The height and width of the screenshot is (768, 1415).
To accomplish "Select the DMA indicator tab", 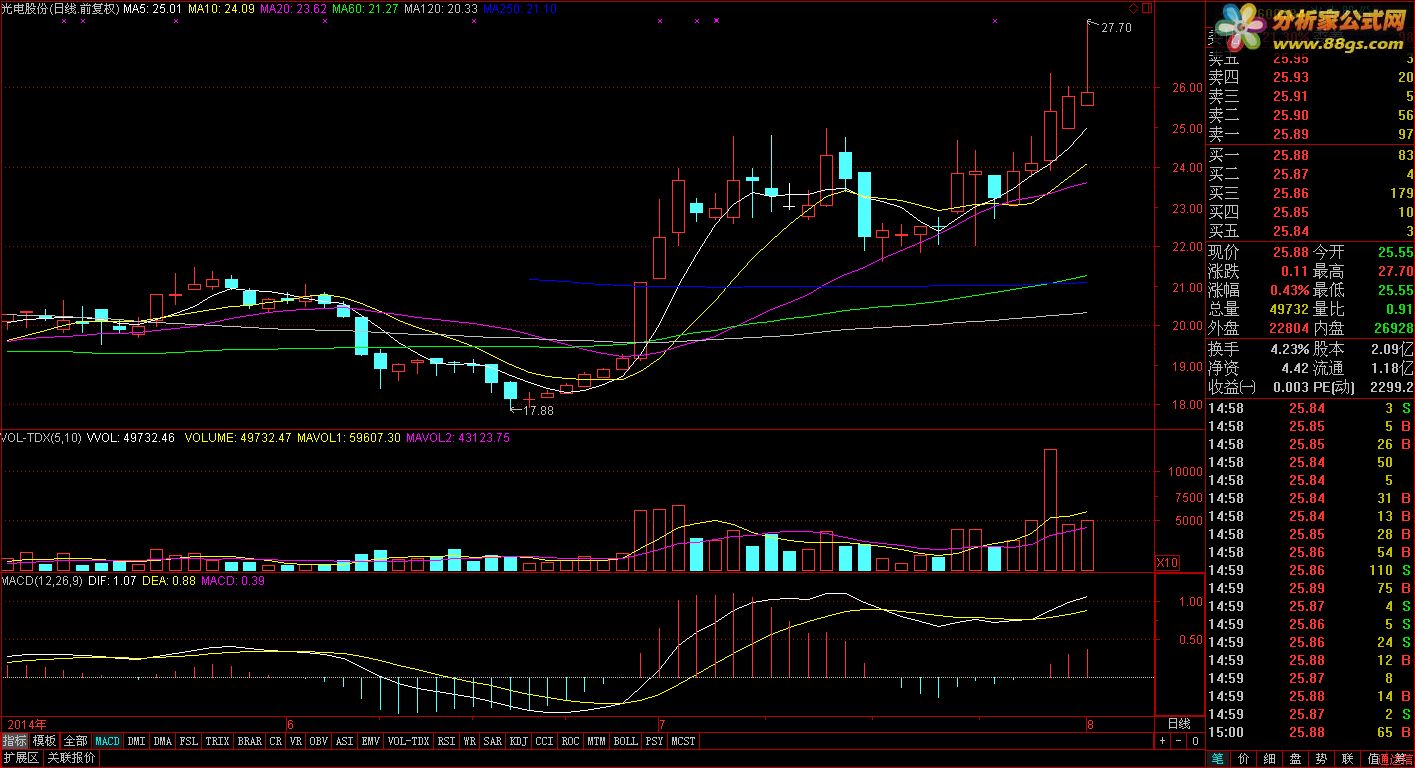I will 162,741.
